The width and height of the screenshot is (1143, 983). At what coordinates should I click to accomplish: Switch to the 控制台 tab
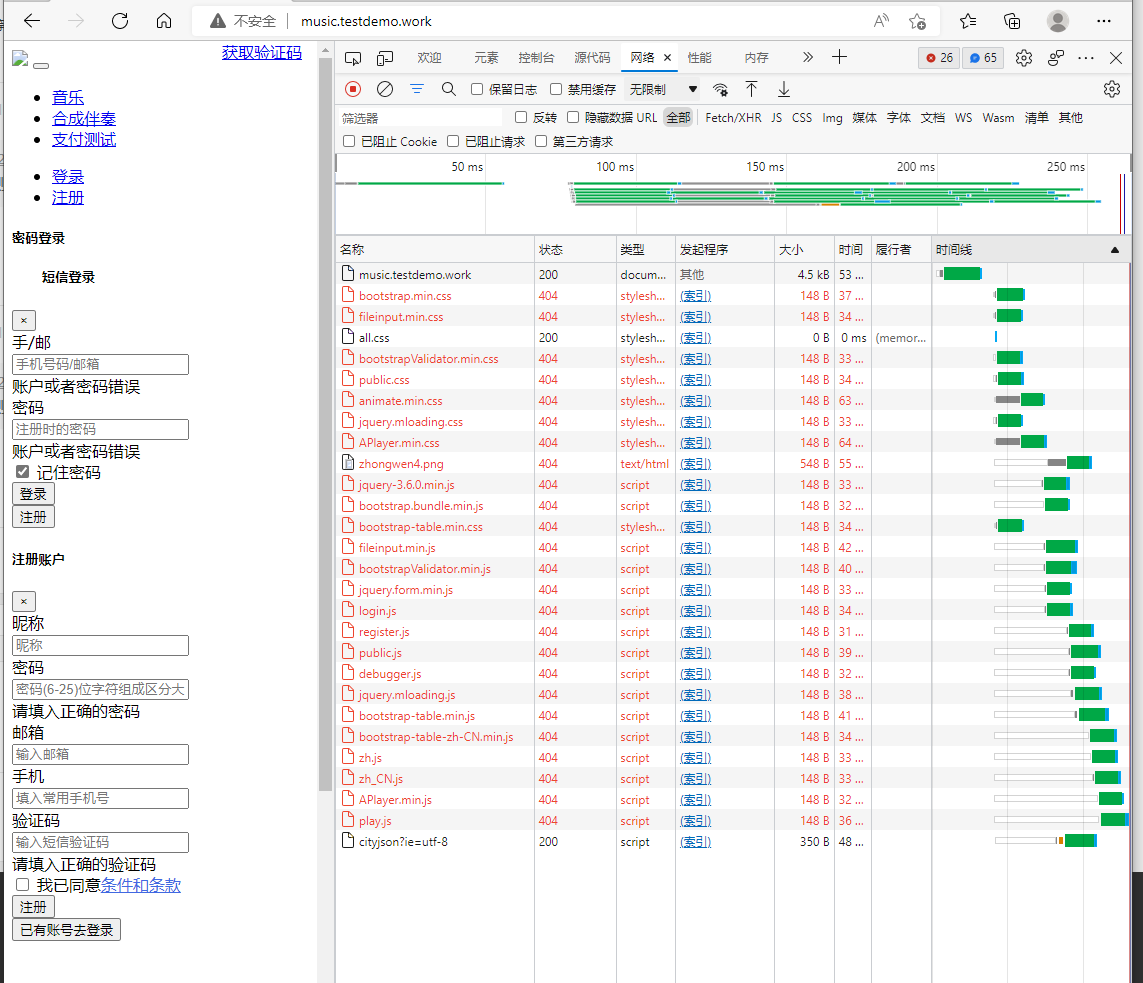[x=536, y=58]
